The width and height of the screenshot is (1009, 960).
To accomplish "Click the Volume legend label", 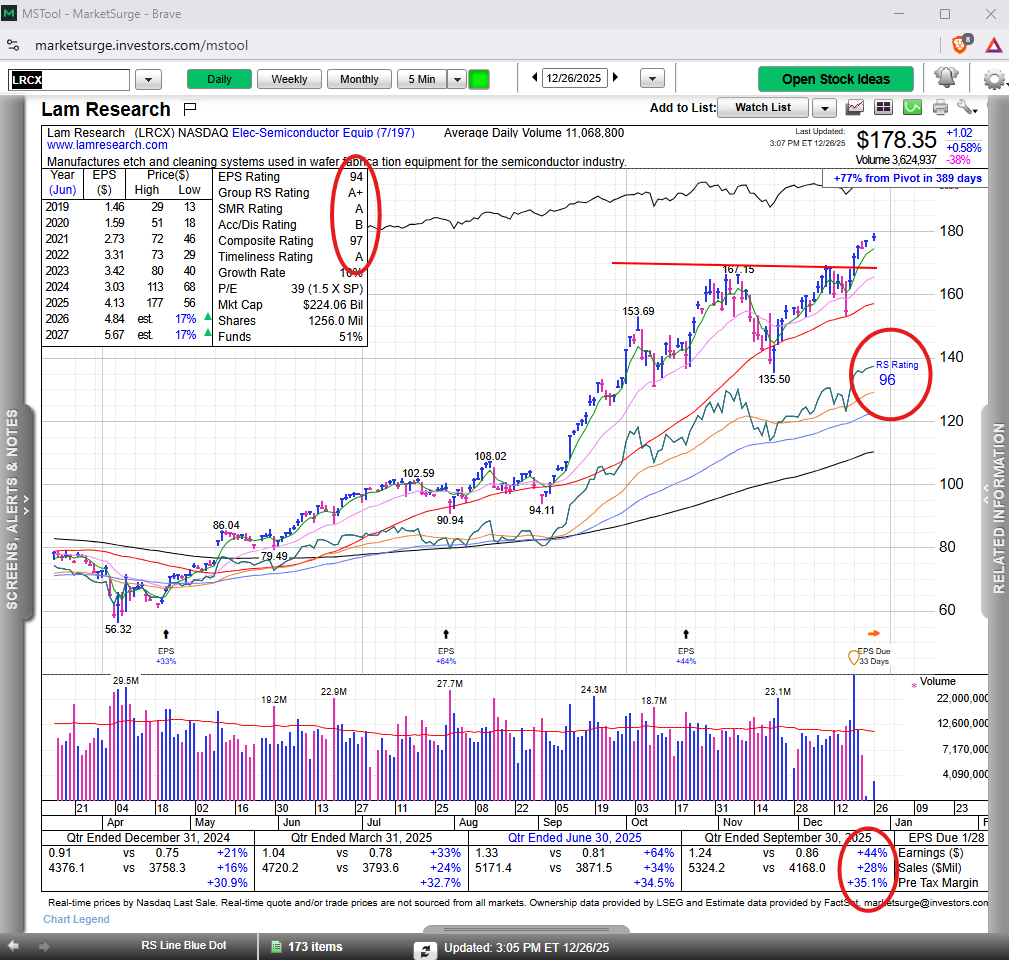I will [938, 681].
